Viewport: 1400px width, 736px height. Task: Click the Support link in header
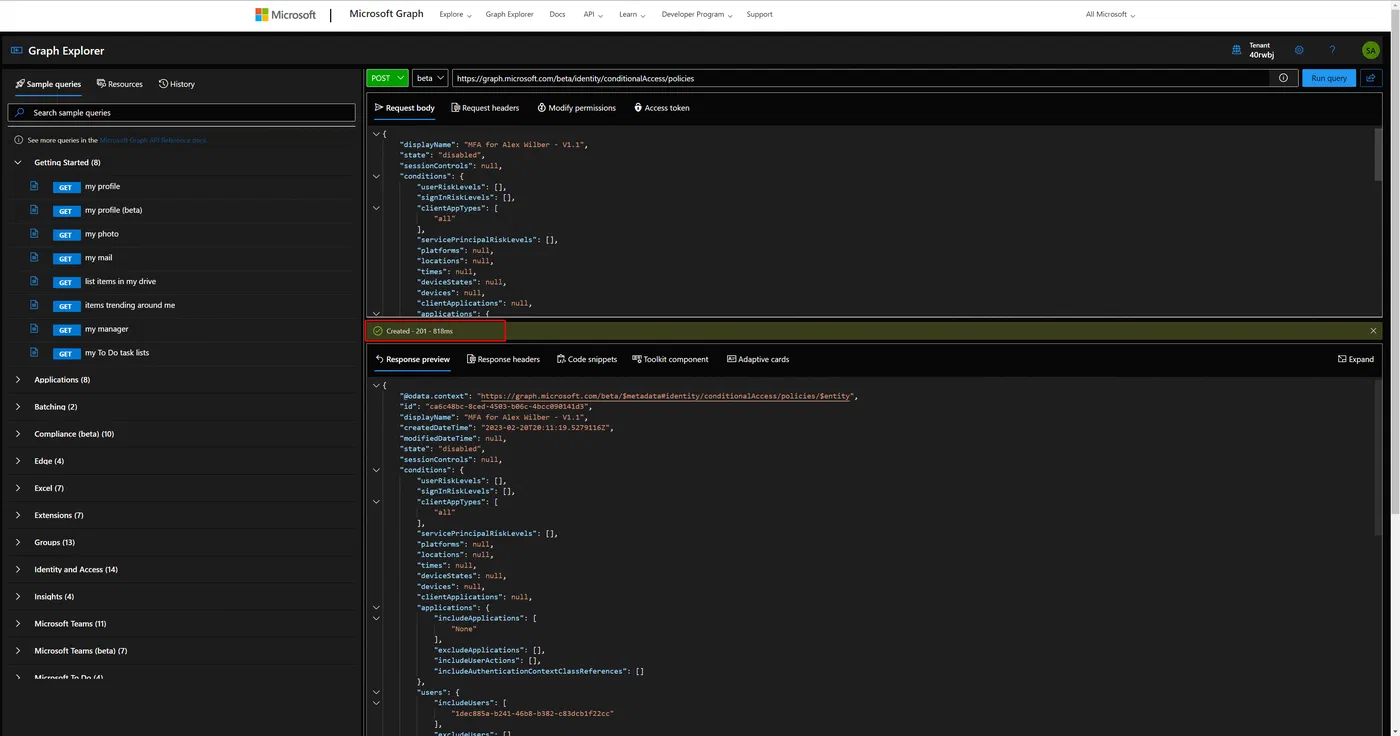pyautogui.click(x=759, y=15)
